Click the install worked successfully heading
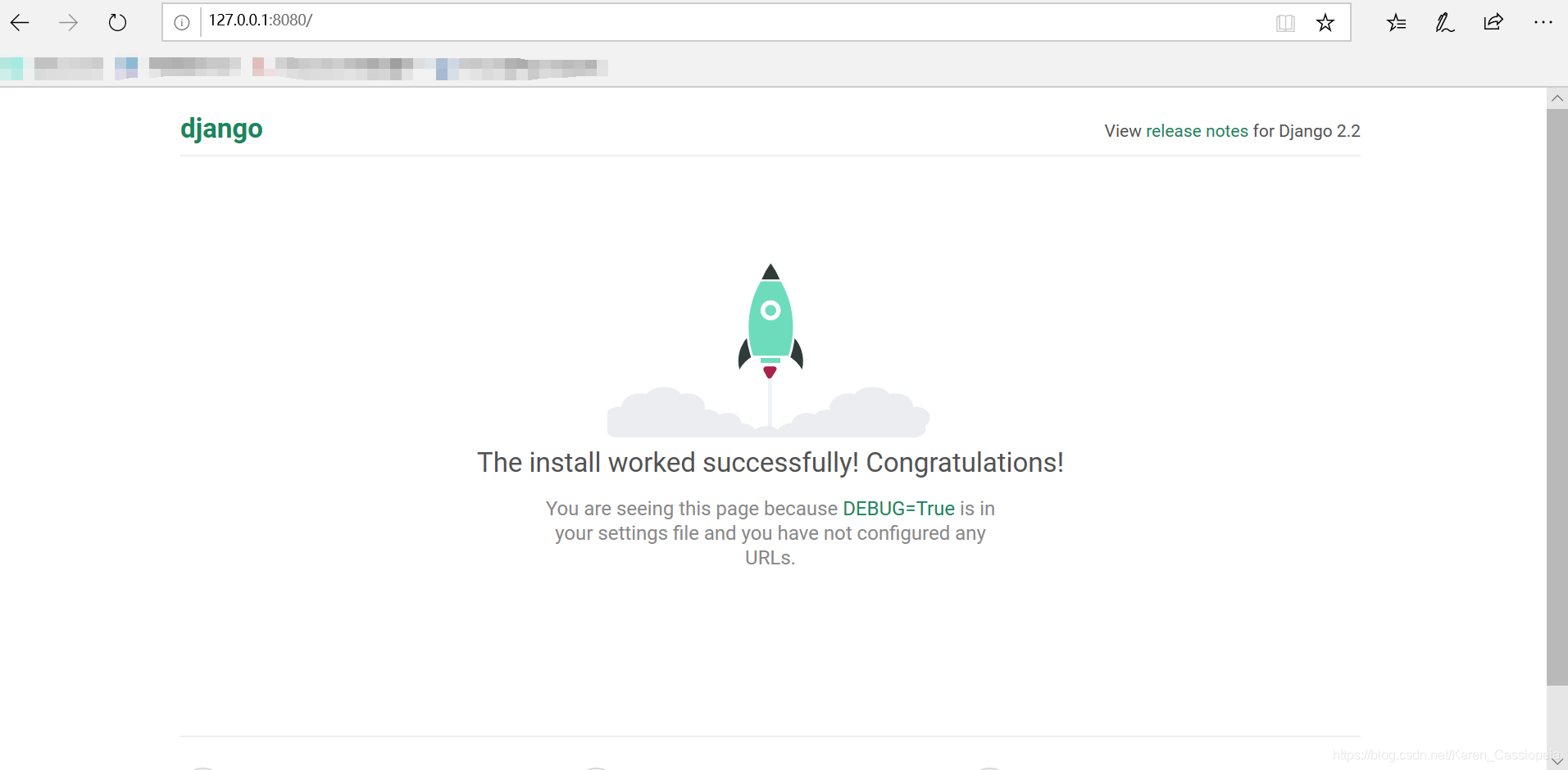Screen dimensions: 1568x770 [770, 463]
